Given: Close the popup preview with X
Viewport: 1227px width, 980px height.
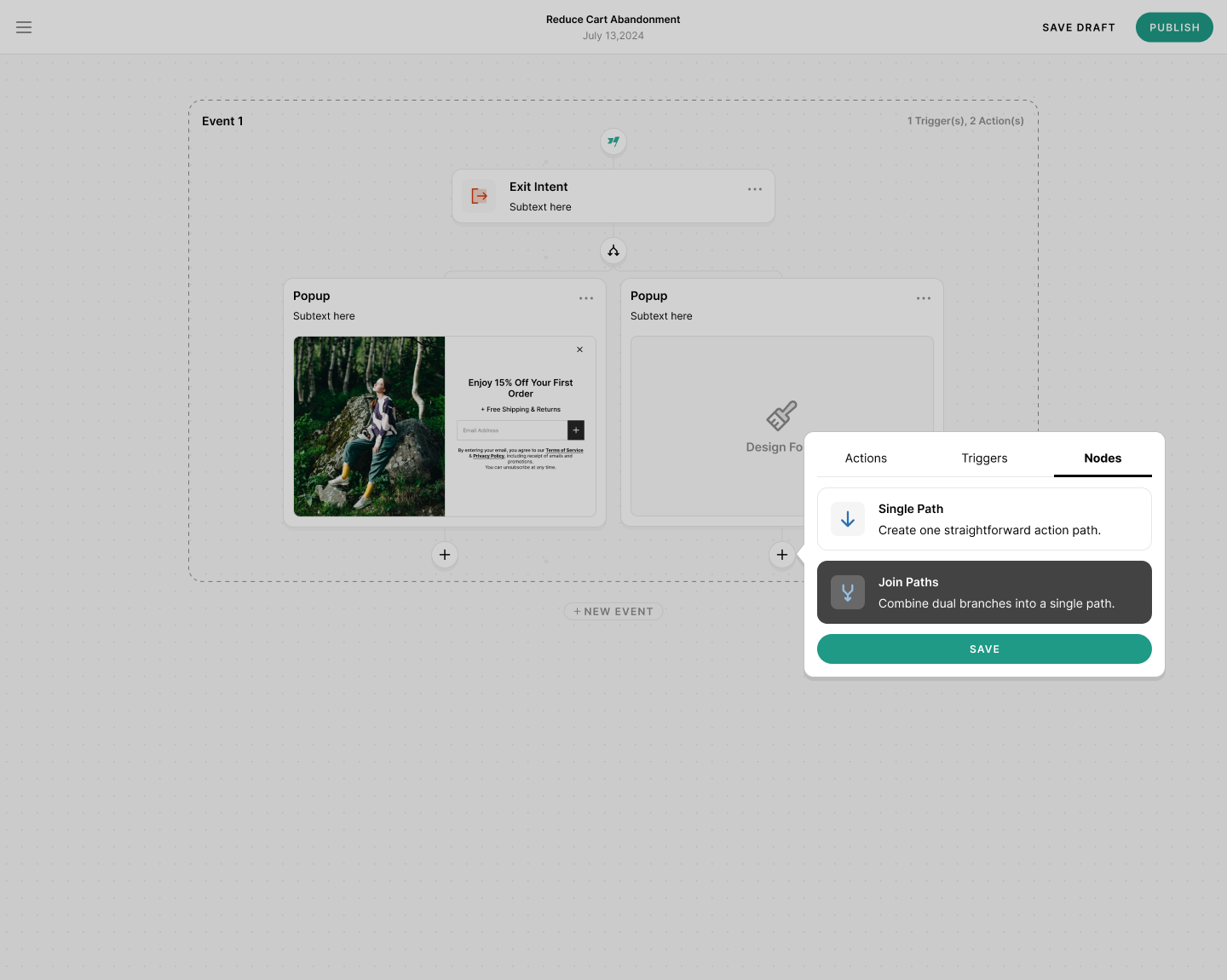Looking at the screenshot, I should tap(580, 349).
